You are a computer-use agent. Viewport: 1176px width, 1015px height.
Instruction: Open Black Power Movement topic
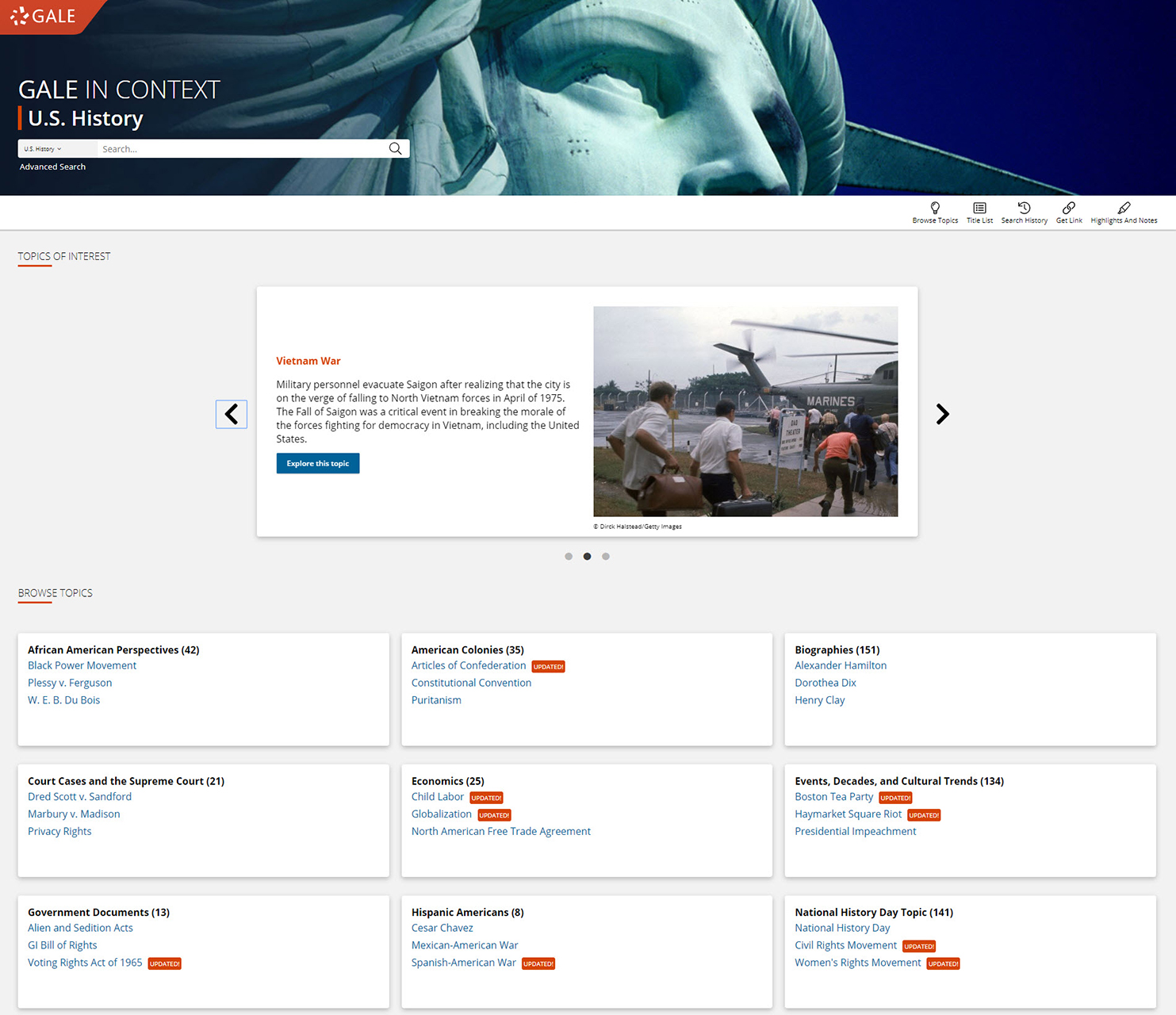point(82,665)
